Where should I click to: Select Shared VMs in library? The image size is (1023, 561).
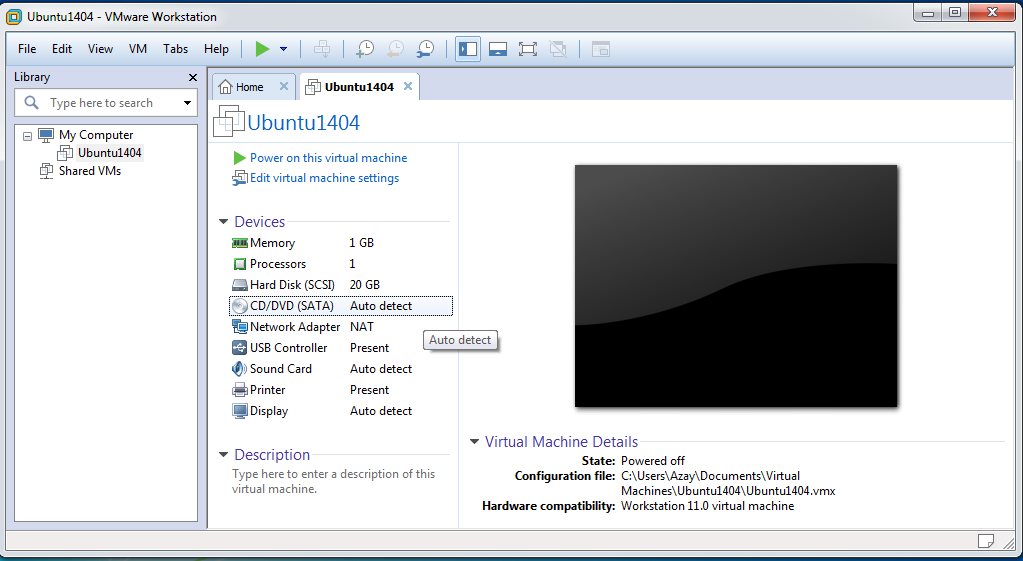pos(90,171)
